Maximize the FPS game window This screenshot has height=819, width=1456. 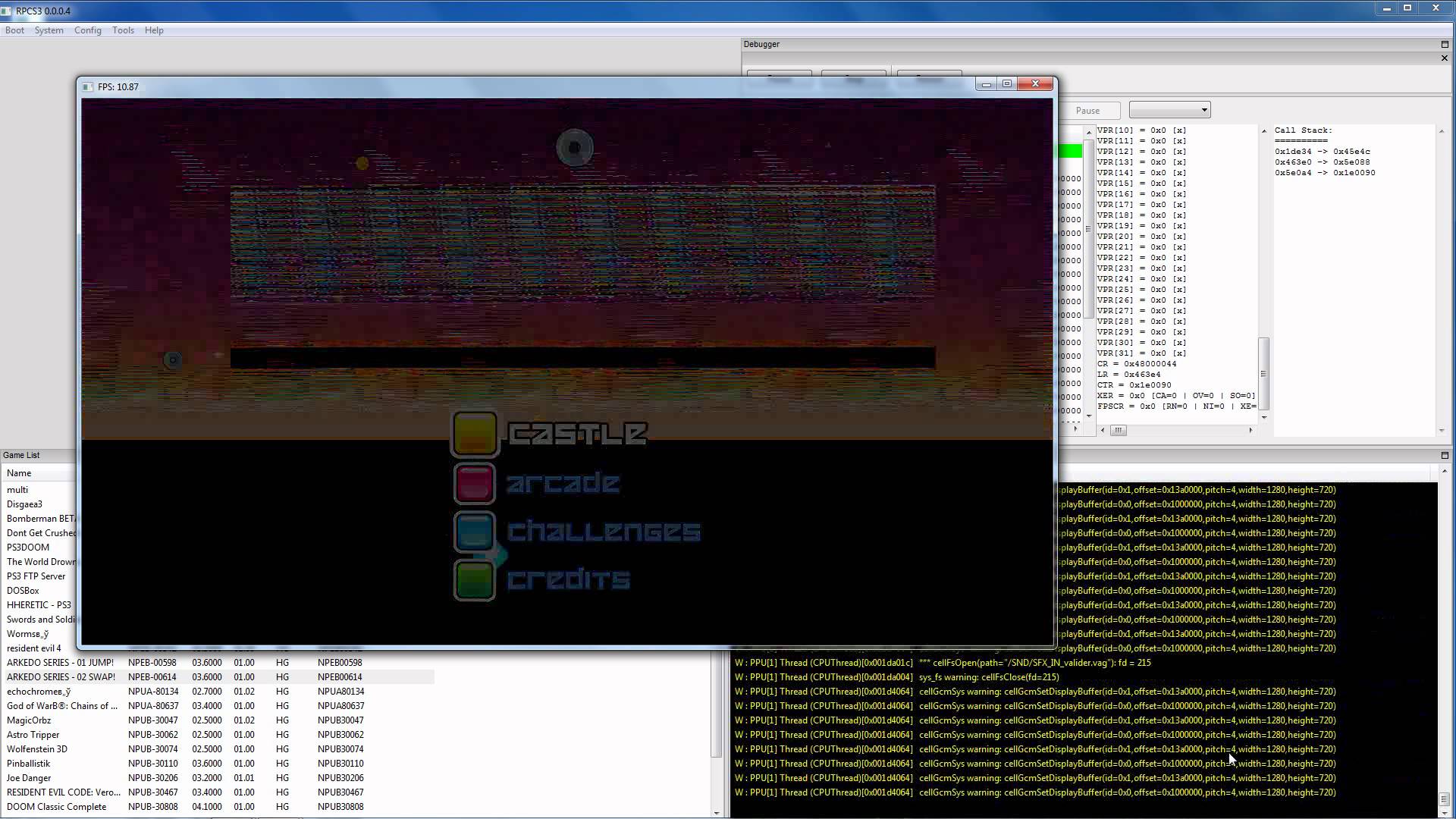(1007, 84)
